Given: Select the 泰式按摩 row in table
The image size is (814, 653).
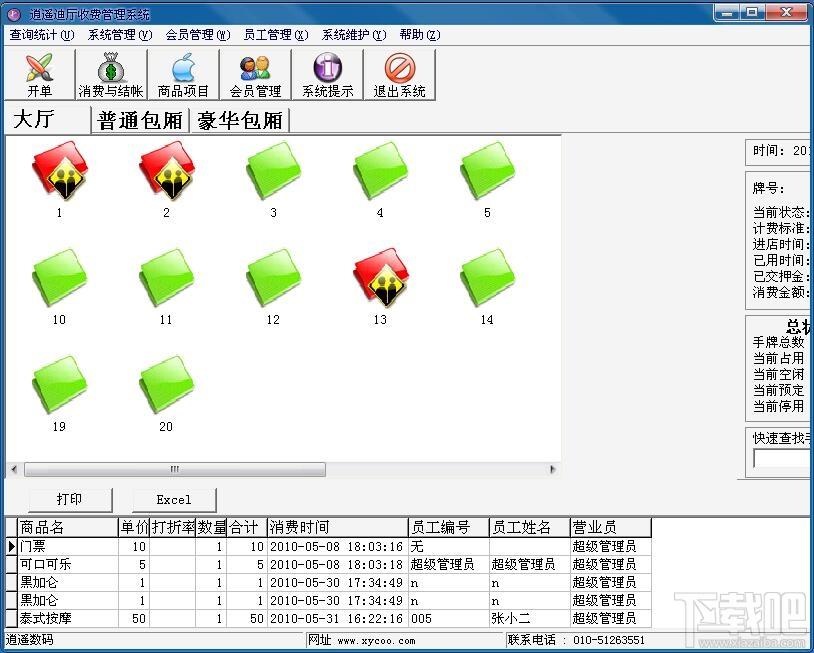Looking at the screenshot, I should click(x=328, y=618).
